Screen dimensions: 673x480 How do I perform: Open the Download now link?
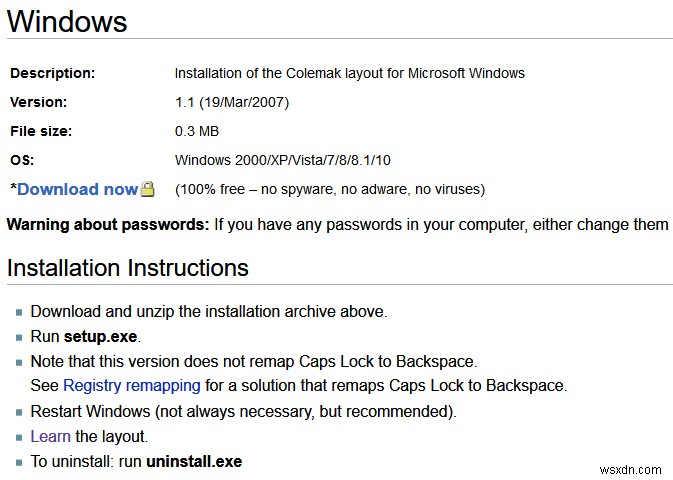pos(77,189)
